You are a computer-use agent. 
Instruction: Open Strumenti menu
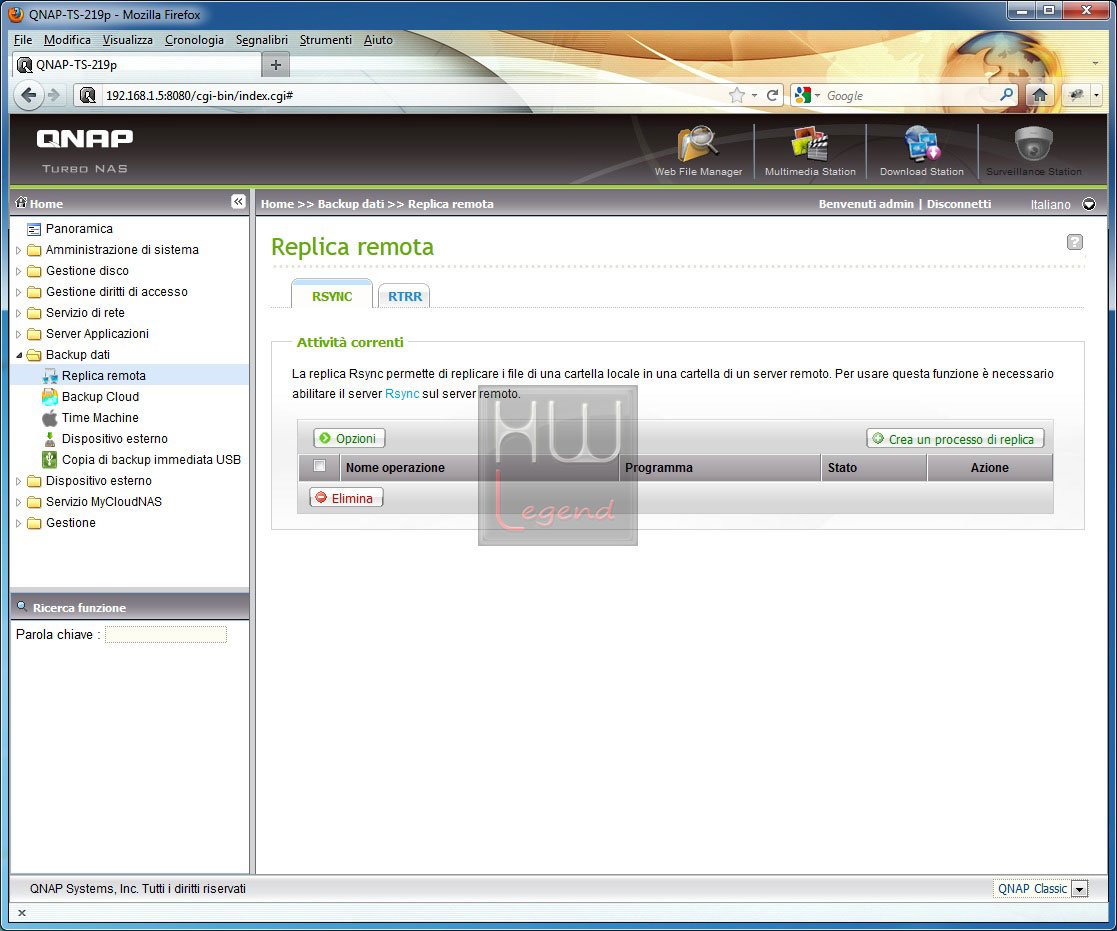(x=326, y=40)
